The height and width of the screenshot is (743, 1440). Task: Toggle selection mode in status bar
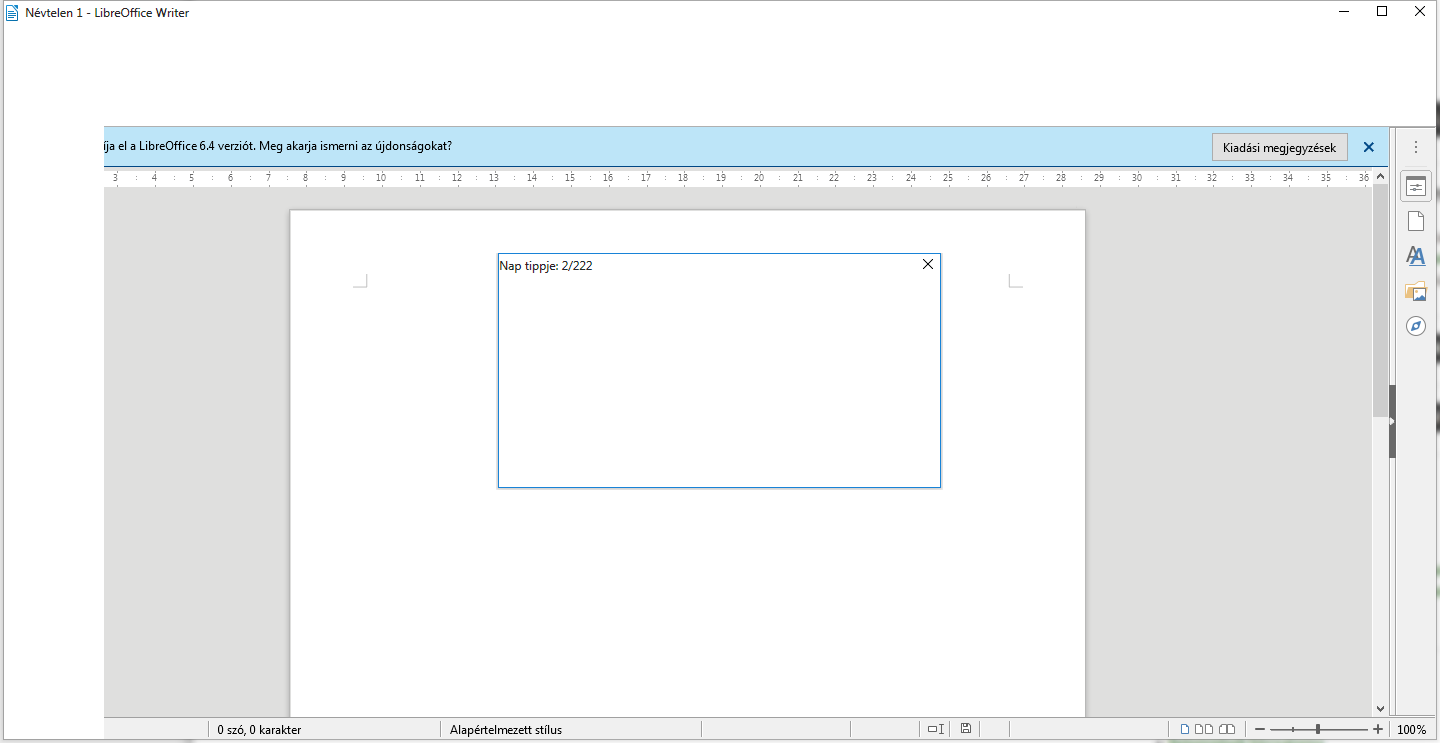[x=935, y=729]
